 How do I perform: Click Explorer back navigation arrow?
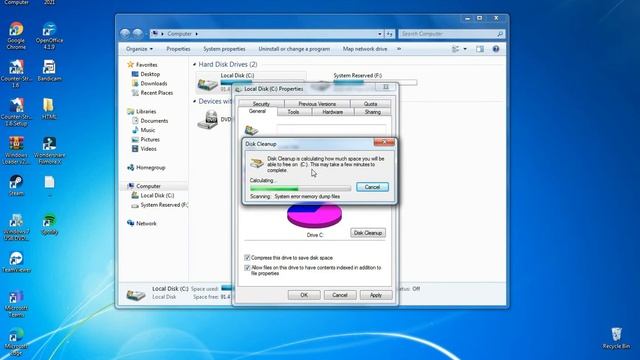pyautogui.click(x=125, y=34)
